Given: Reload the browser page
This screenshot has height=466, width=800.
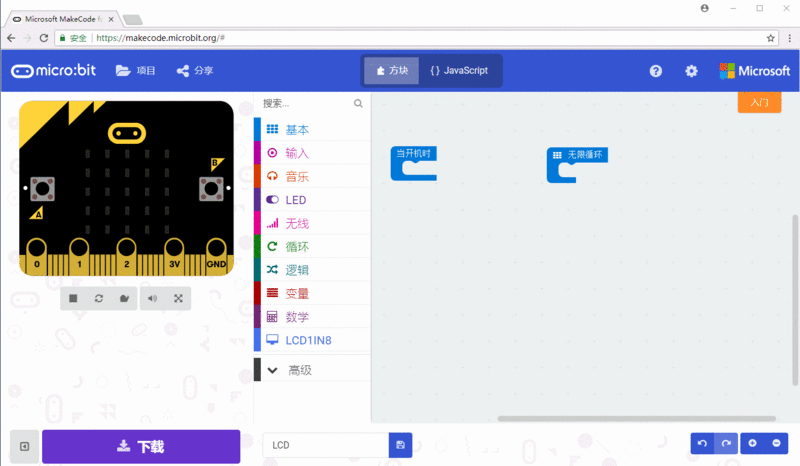Looking at the screenshot, I should [x=44, y=38].
